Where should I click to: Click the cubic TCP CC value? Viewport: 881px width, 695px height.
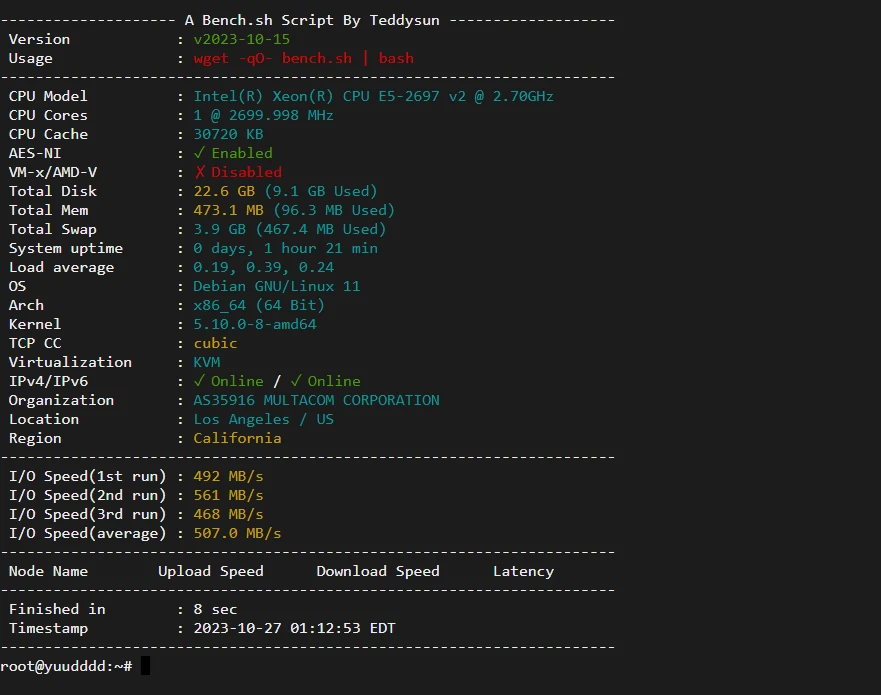tap(215, 343)
